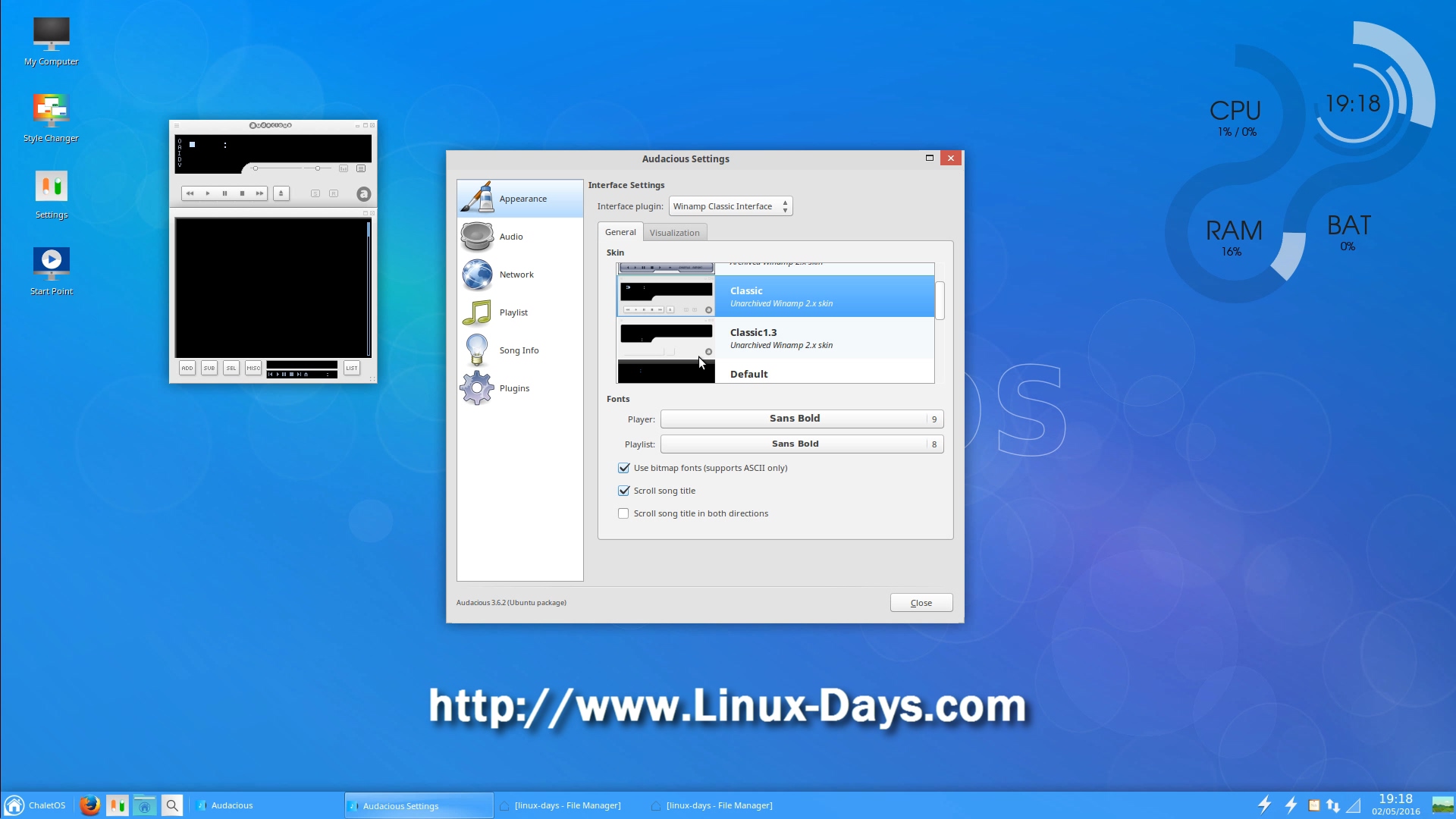This screenshot has width=1456, height=819.
Task: Click the LIST playlist button
Action: [352, 368]
